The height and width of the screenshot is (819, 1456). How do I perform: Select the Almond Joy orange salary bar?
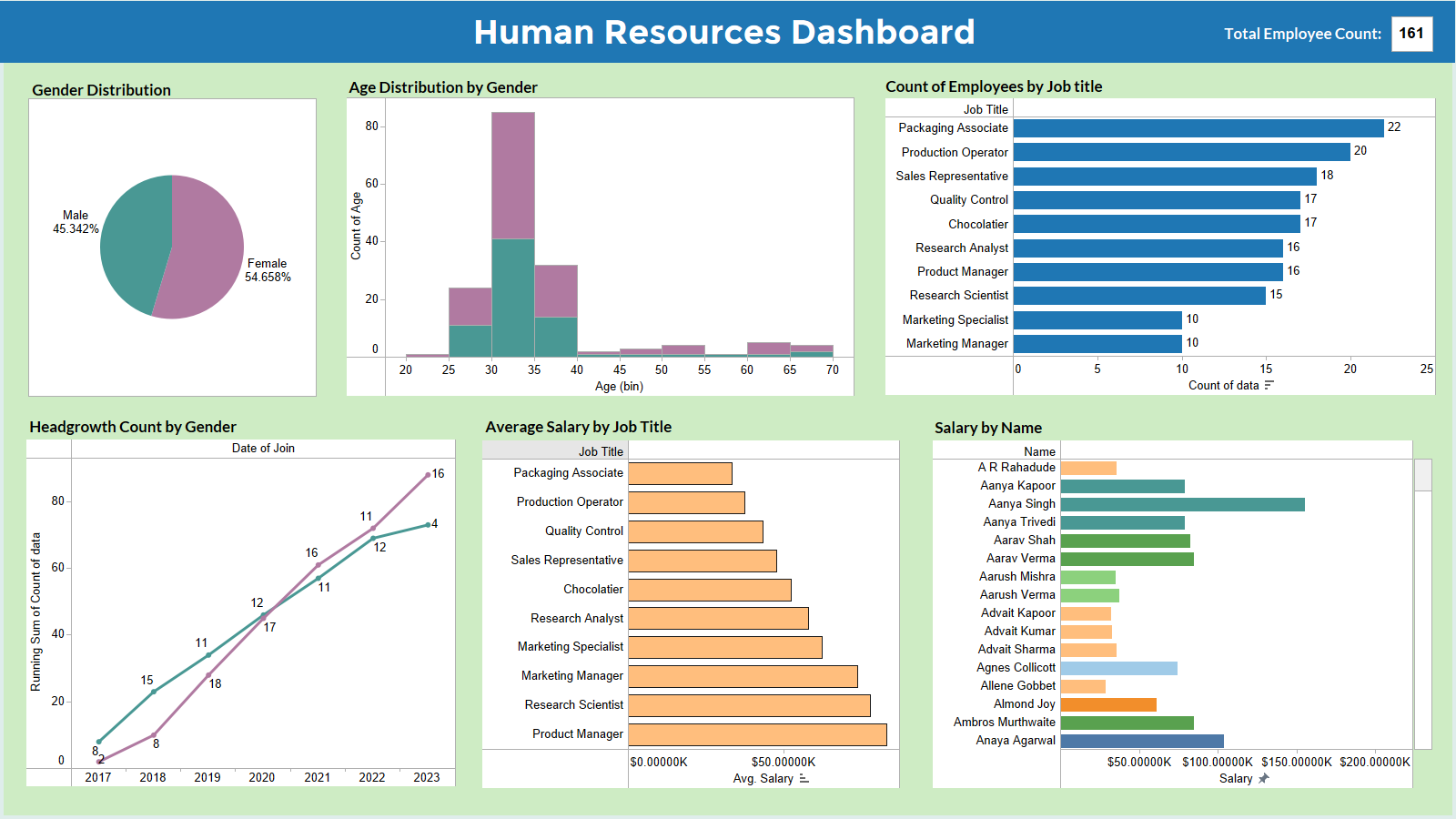1106,703
